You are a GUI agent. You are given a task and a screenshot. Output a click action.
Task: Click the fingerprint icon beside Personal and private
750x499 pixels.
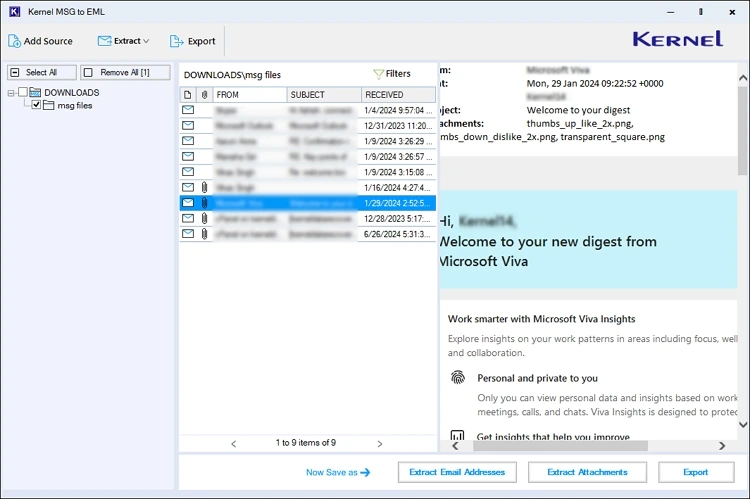[457, 378]
